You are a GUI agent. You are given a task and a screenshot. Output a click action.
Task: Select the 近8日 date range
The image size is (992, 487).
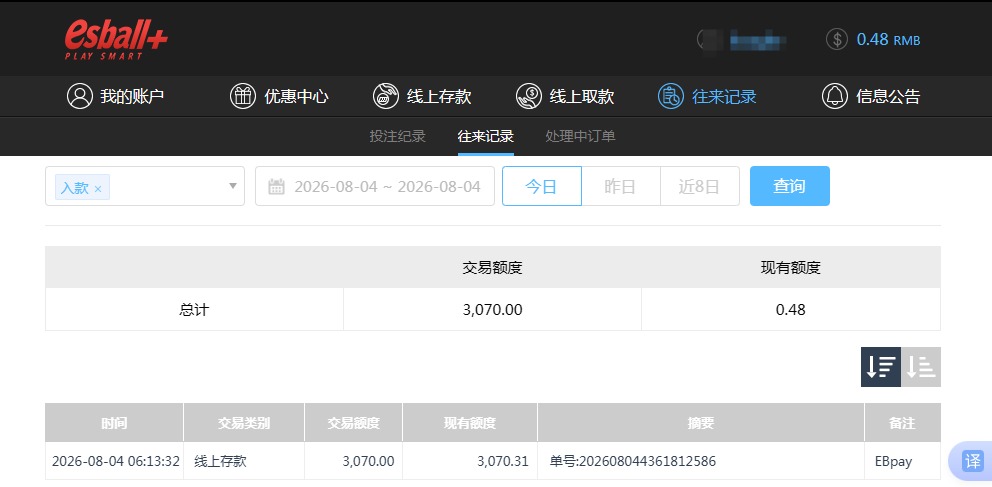click(700, 186)
